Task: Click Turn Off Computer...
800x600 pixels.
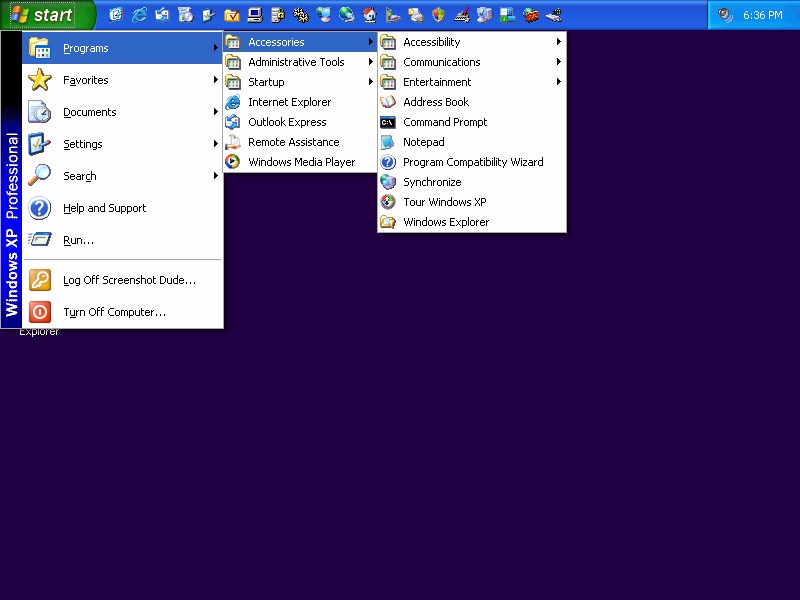Action: coord(114,312)
